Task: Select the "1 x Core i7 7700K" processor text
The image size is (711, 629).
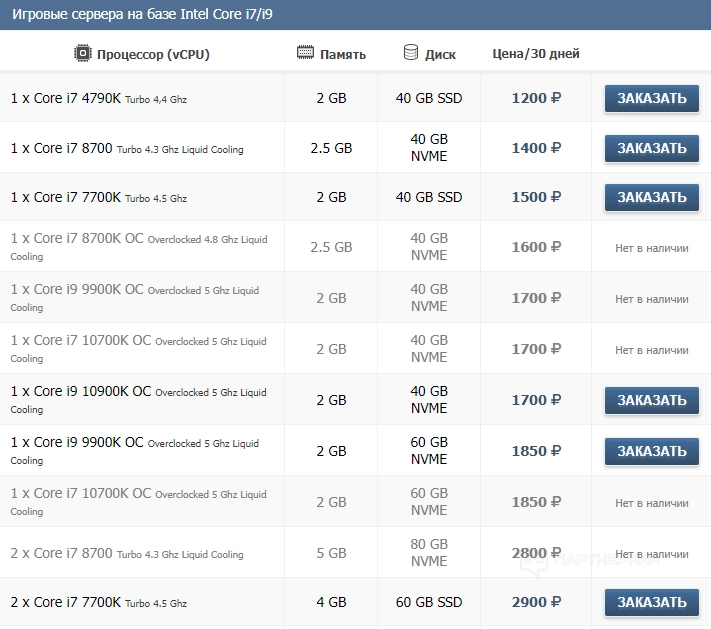Action: (66, 197)
